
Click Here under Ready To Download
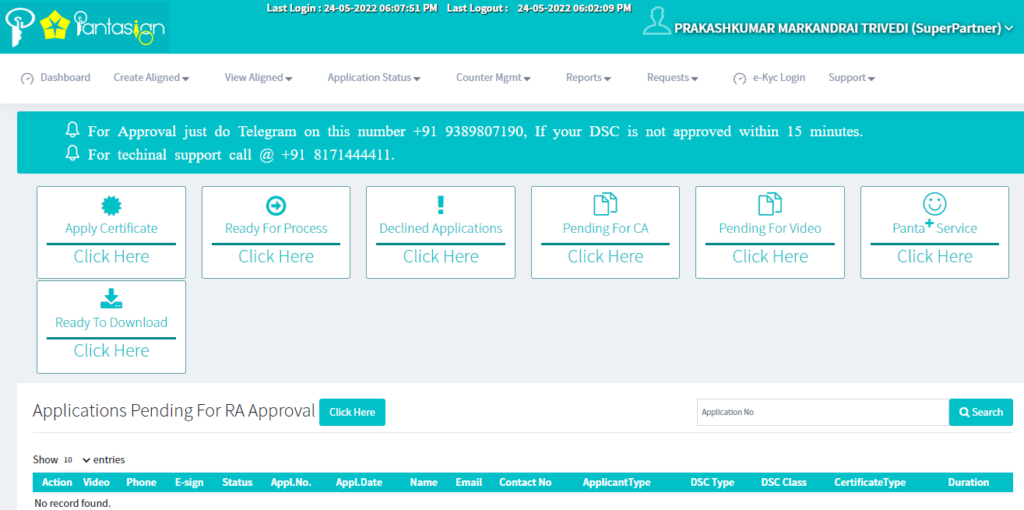tap(111, 351)
